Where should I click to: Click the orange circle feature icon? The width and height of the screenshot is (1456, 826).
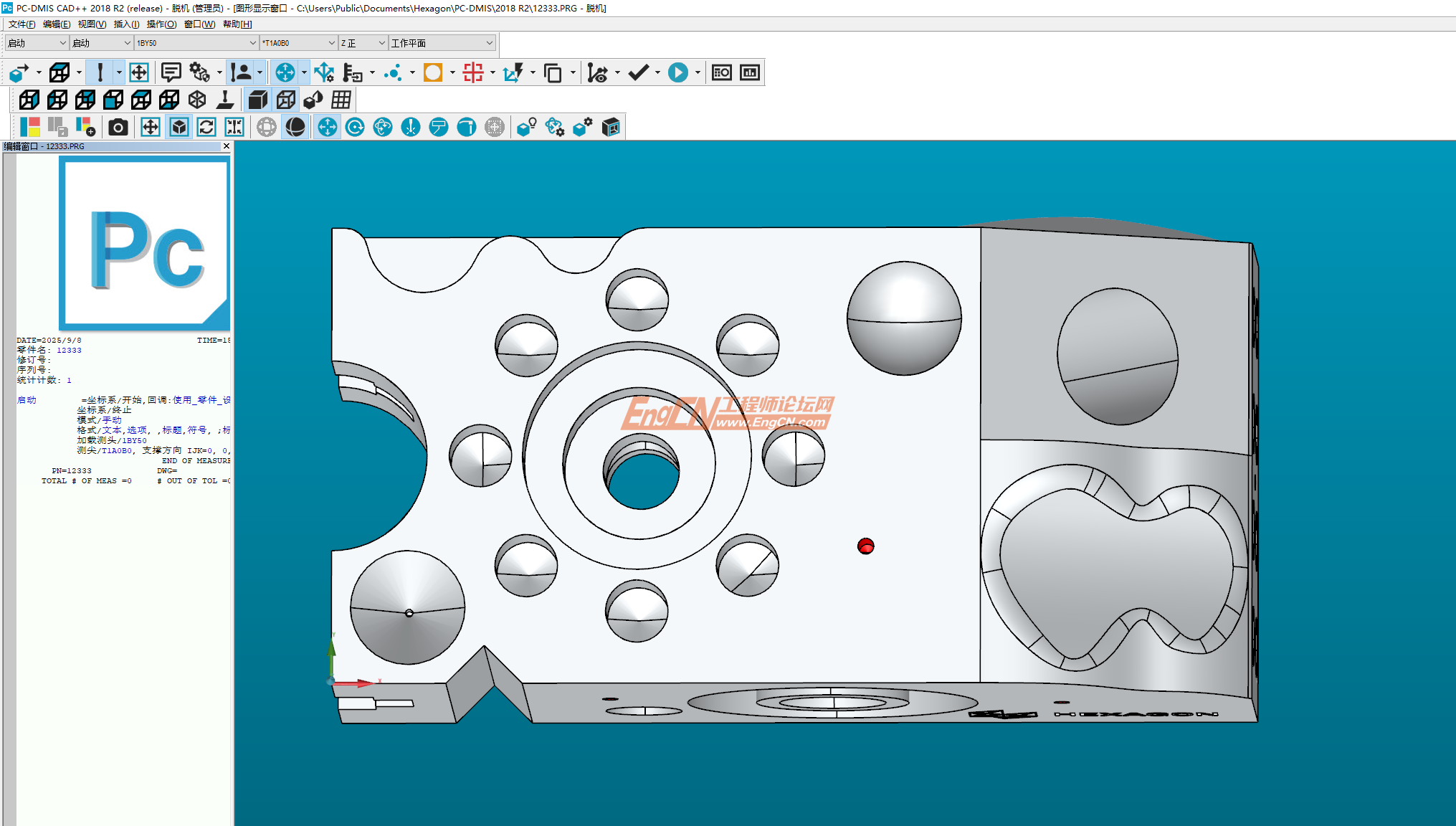(x=432, y=72)
